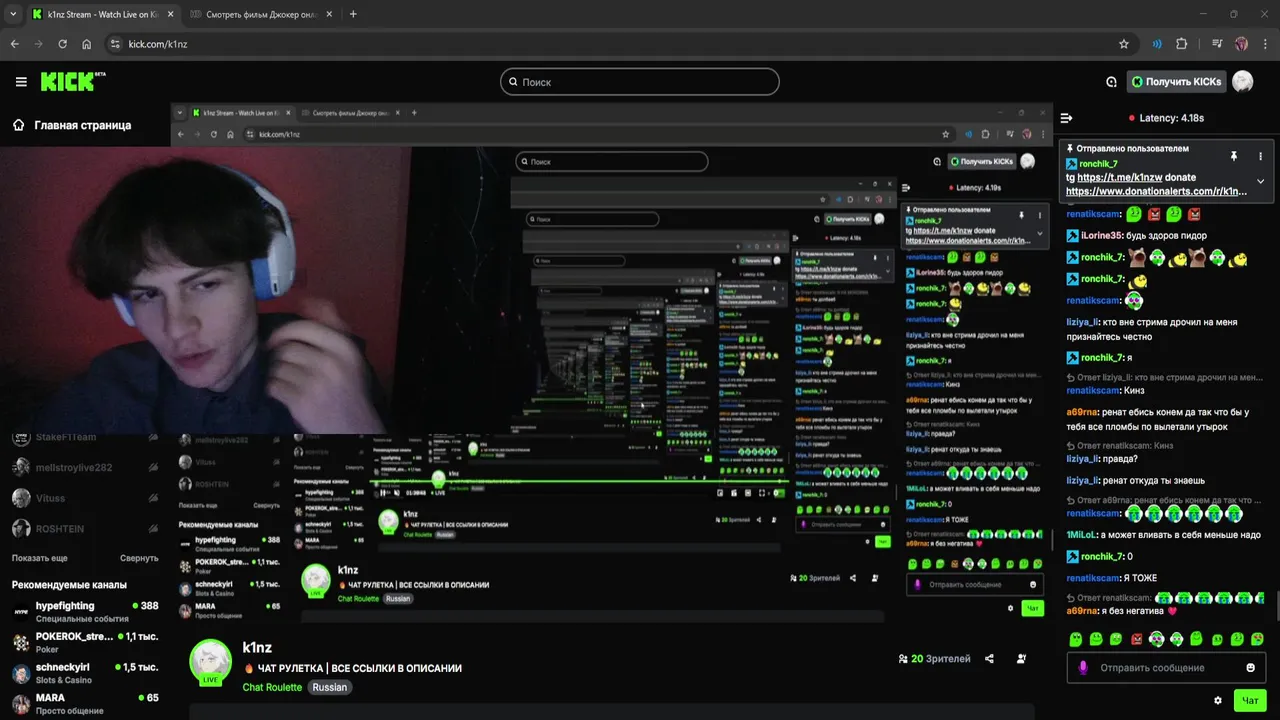Image resolution: width=1280 pixels, height=720 pixels.
Task: Click the chat panel vertical scrollbar
Action: [1276, 606]
